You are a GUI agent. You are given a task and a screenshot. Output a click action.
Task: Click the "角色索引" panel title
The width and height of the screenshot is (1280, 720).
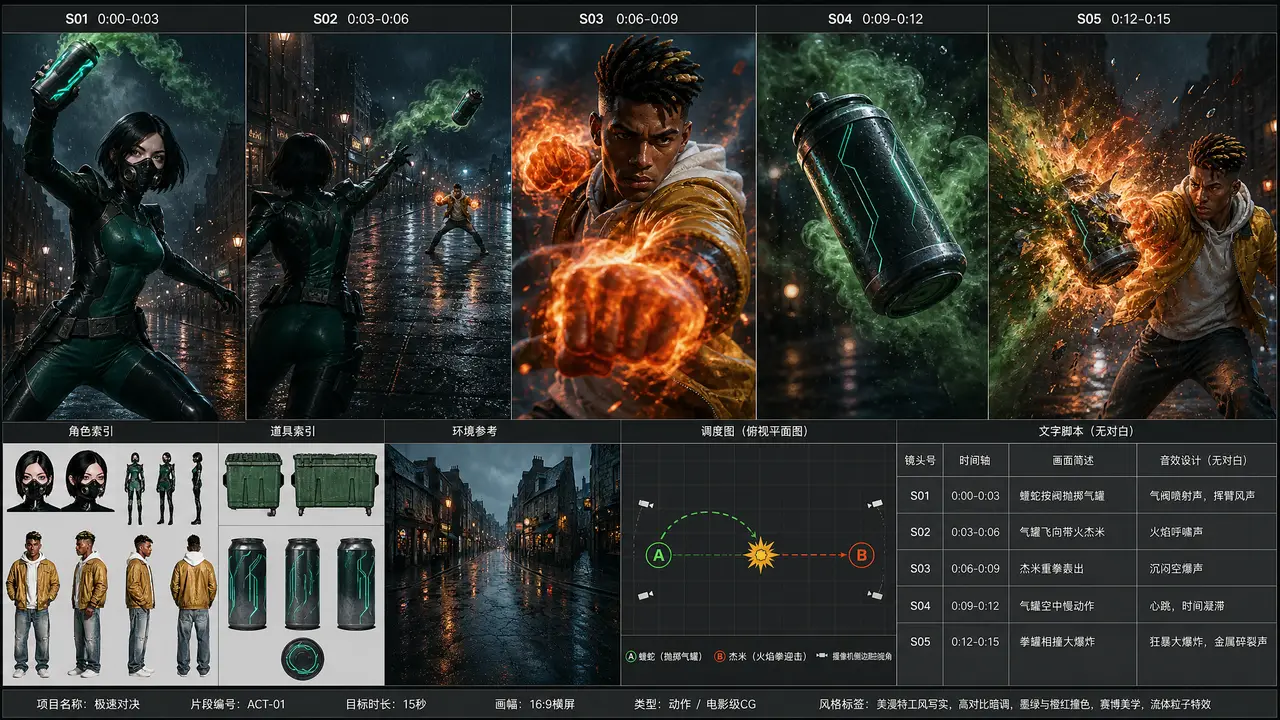click(x=91, y=431)
